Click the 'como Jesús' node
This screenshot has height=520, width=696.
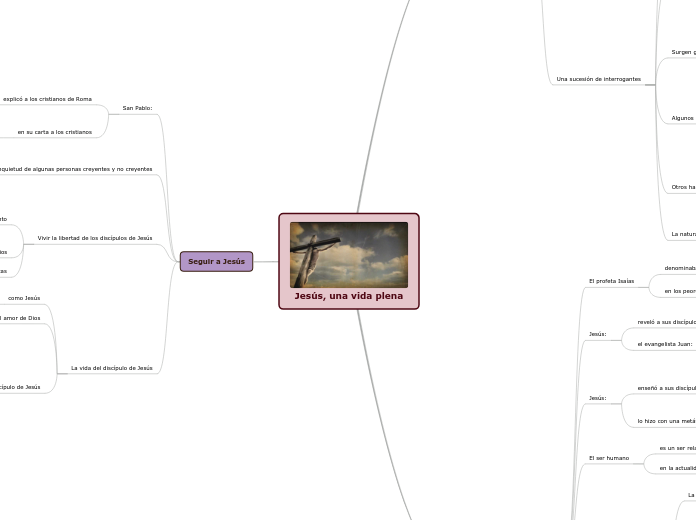24,298
